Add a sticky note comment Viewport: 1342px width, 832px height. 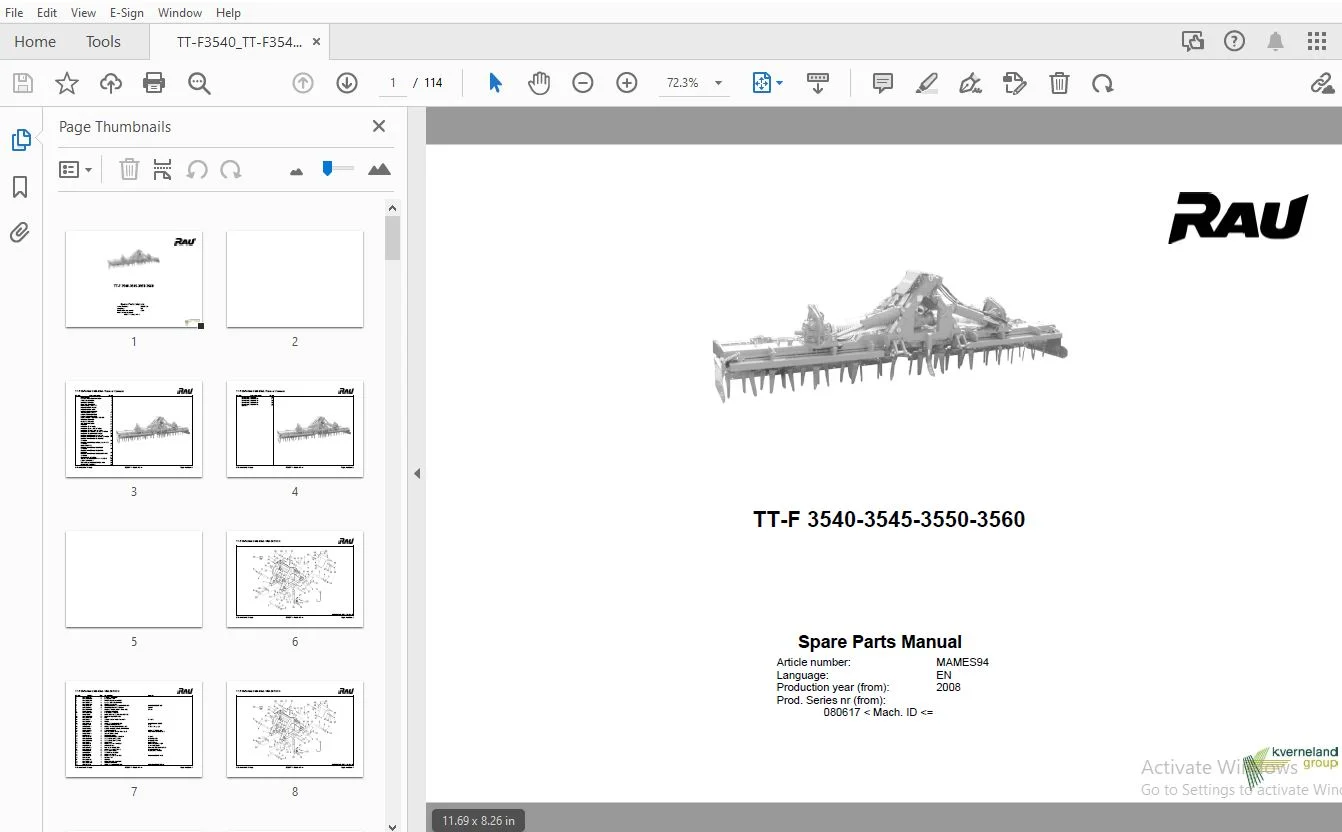point(883,83)
